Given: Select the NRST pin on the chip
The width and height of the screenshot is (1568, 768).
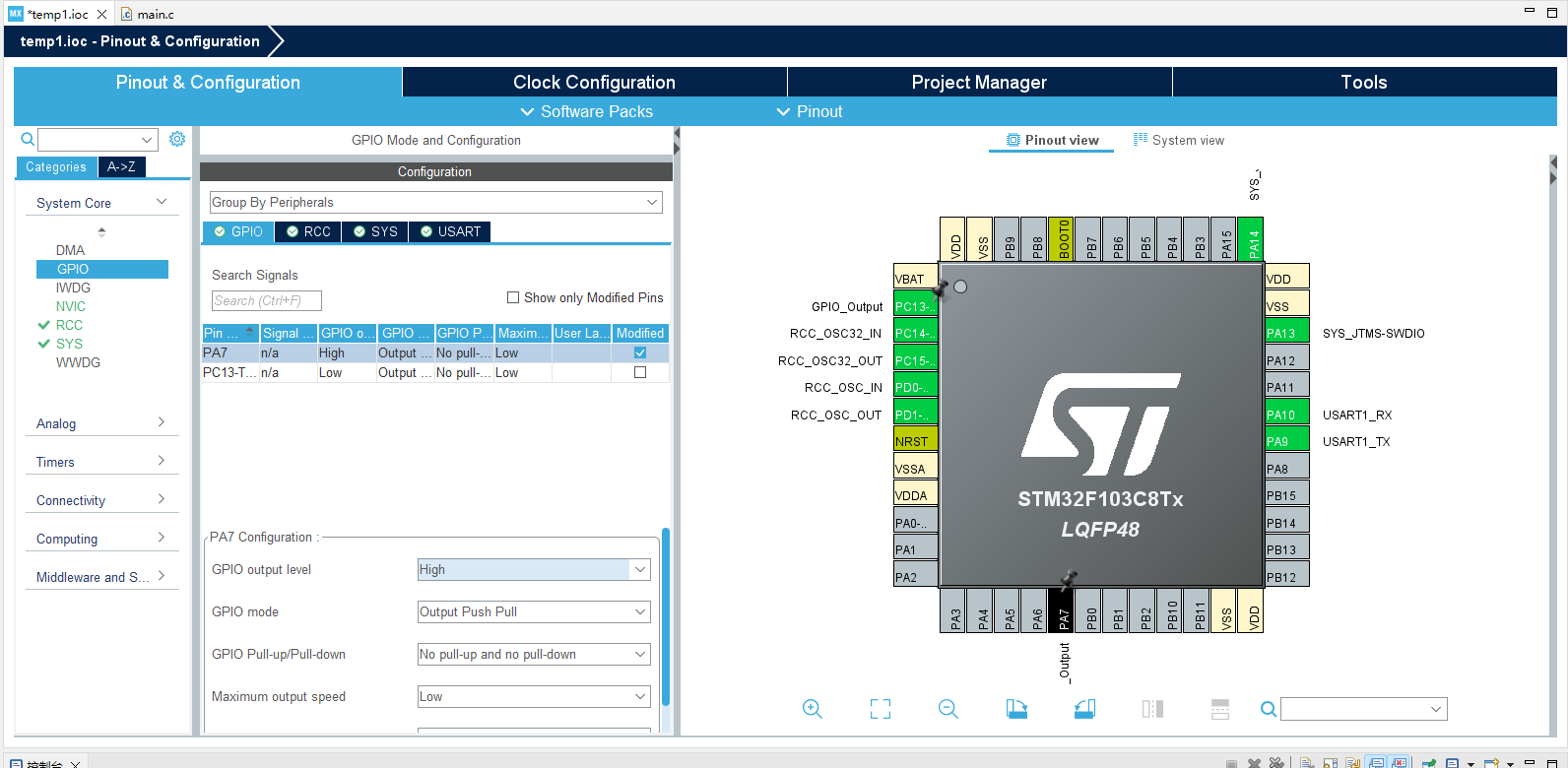Looking at the screenshot, I should tap(915, 441).
